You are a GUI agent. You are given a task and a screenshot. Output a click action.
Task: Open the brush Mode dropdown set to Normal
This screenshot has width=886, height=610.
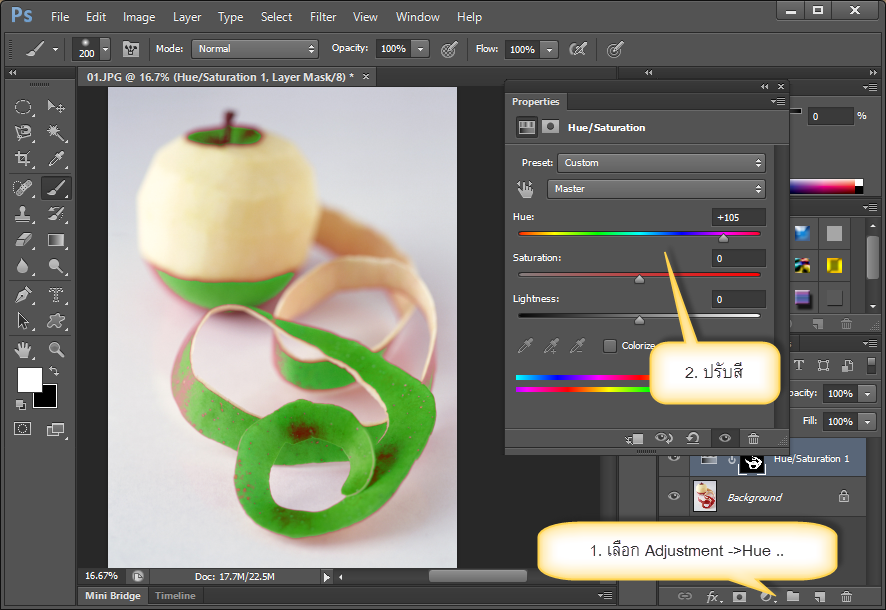(x=255, y=48)
